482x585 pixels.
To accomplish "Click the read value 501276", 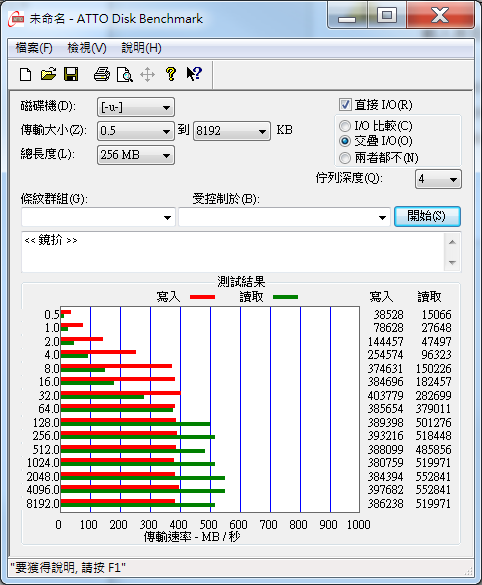I will point(434,423).
